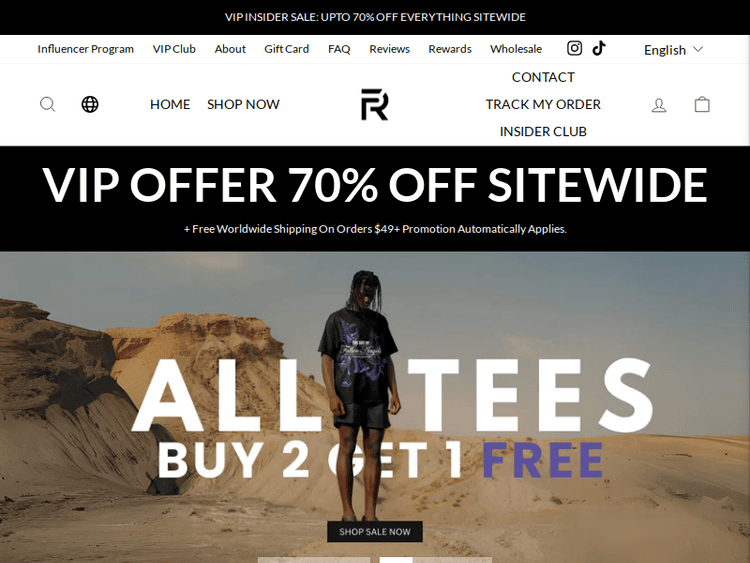Open the VIP Club link
The height and width of the screenshot is (563, 750).
[x=174, y=49]
